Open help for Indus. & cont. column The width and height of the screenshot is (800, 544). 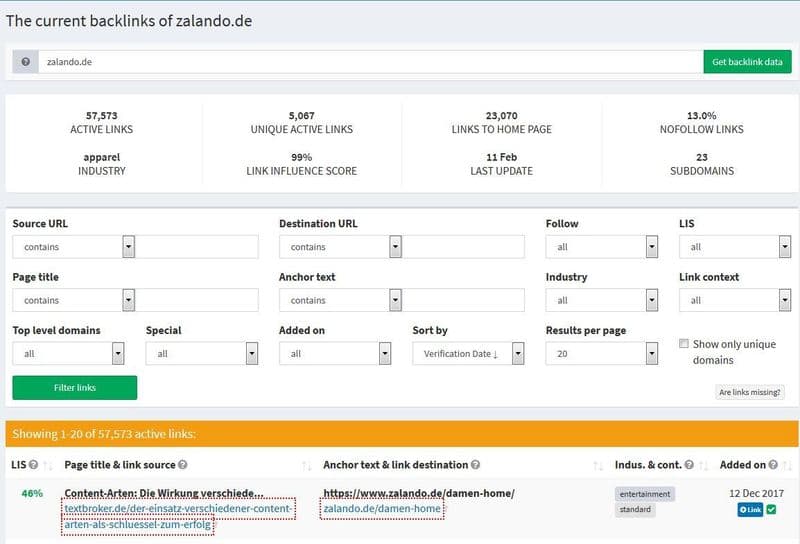point(689,465)
